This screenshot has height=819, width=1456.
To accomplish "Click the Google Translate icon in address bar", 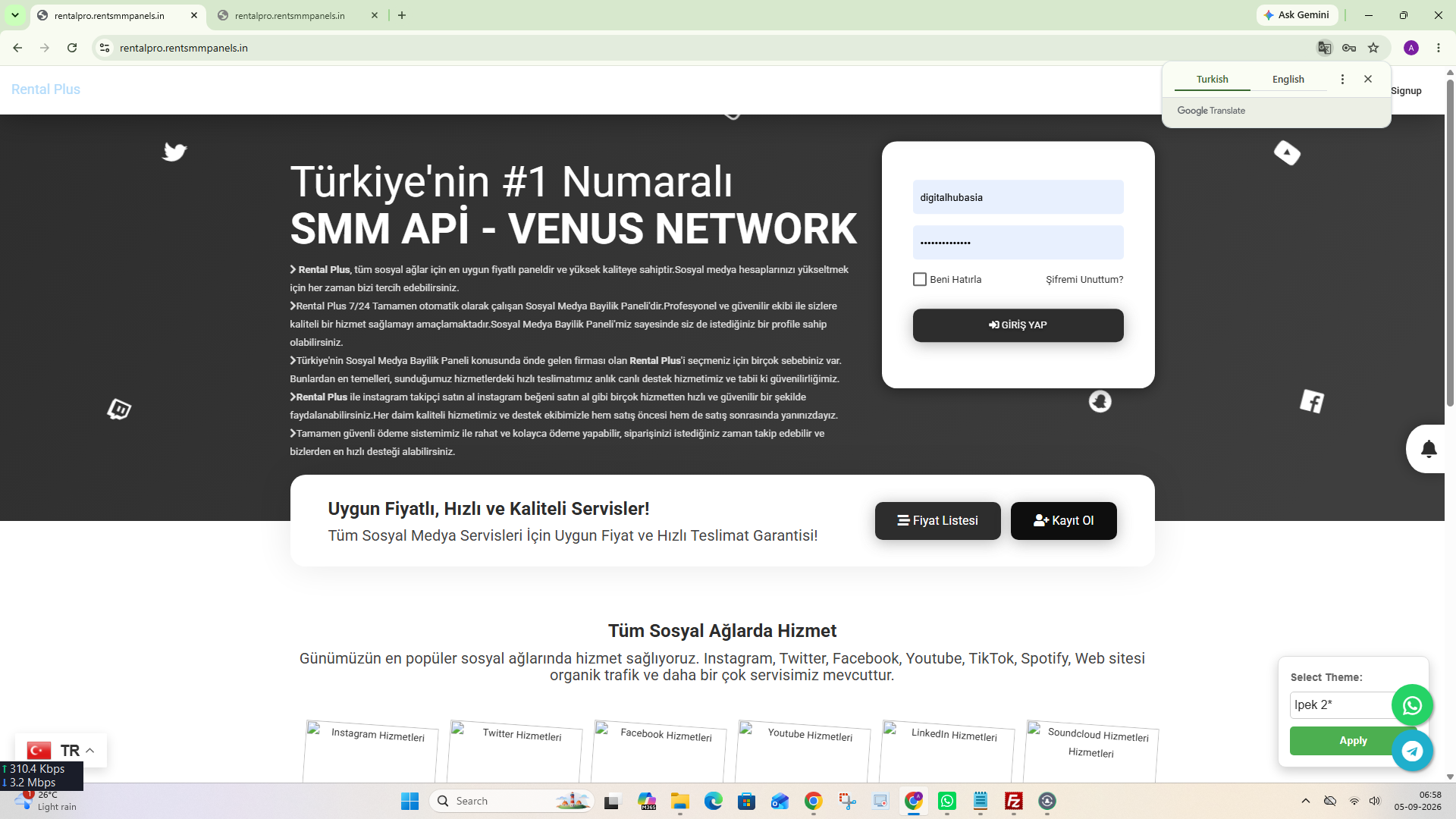I will [x=1324, y=48].
